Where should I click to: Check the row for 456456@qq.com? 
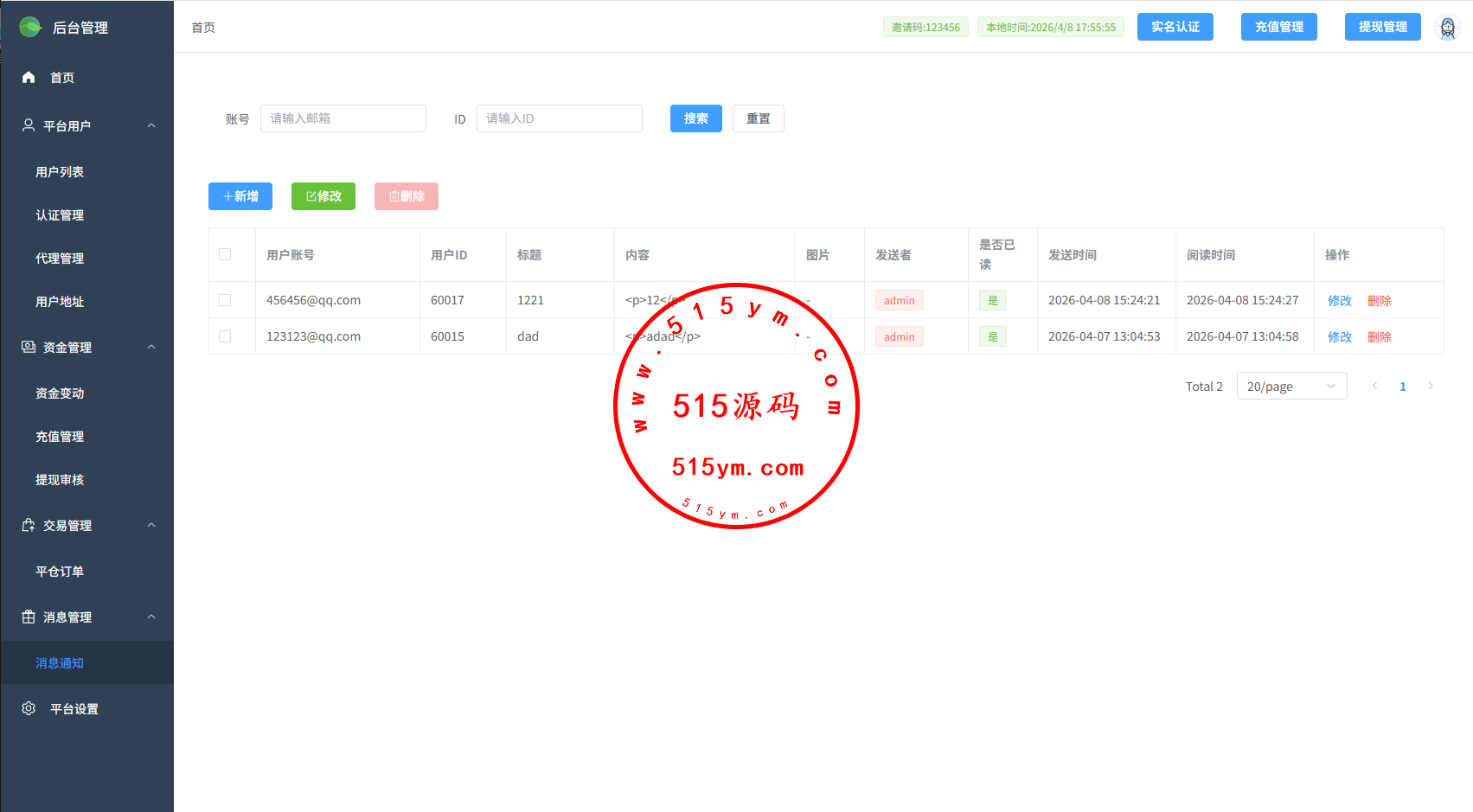225,300
